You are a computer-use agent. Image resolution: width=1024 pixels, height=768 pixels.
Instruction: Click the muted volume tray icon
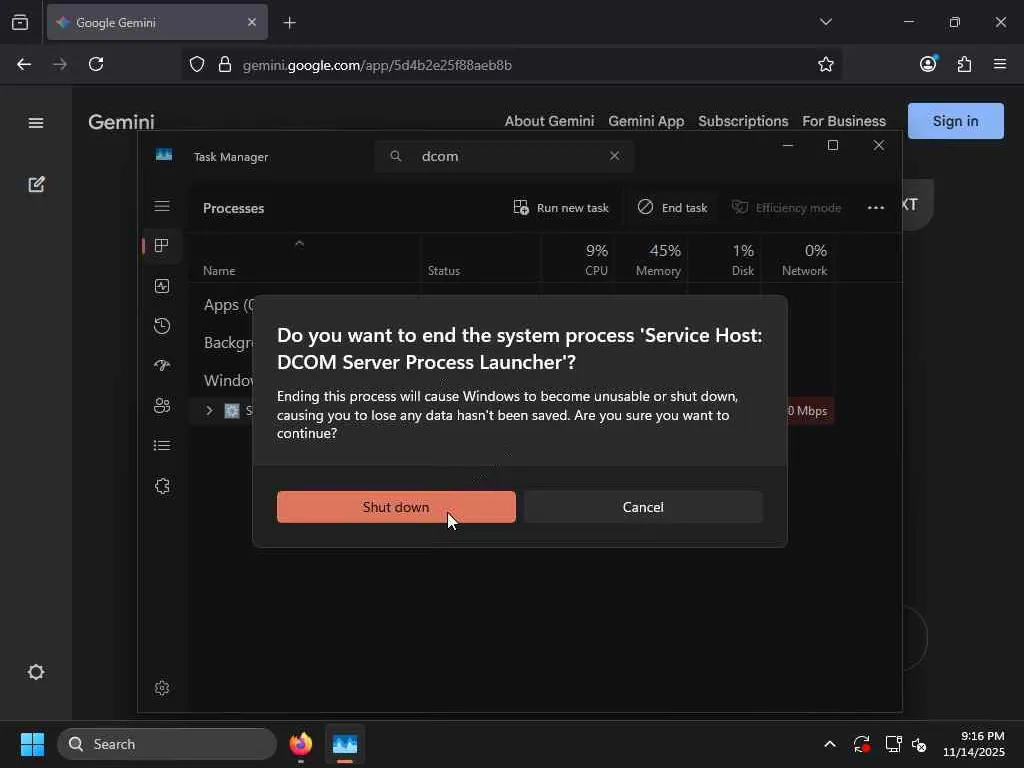(x=920, y=744)
